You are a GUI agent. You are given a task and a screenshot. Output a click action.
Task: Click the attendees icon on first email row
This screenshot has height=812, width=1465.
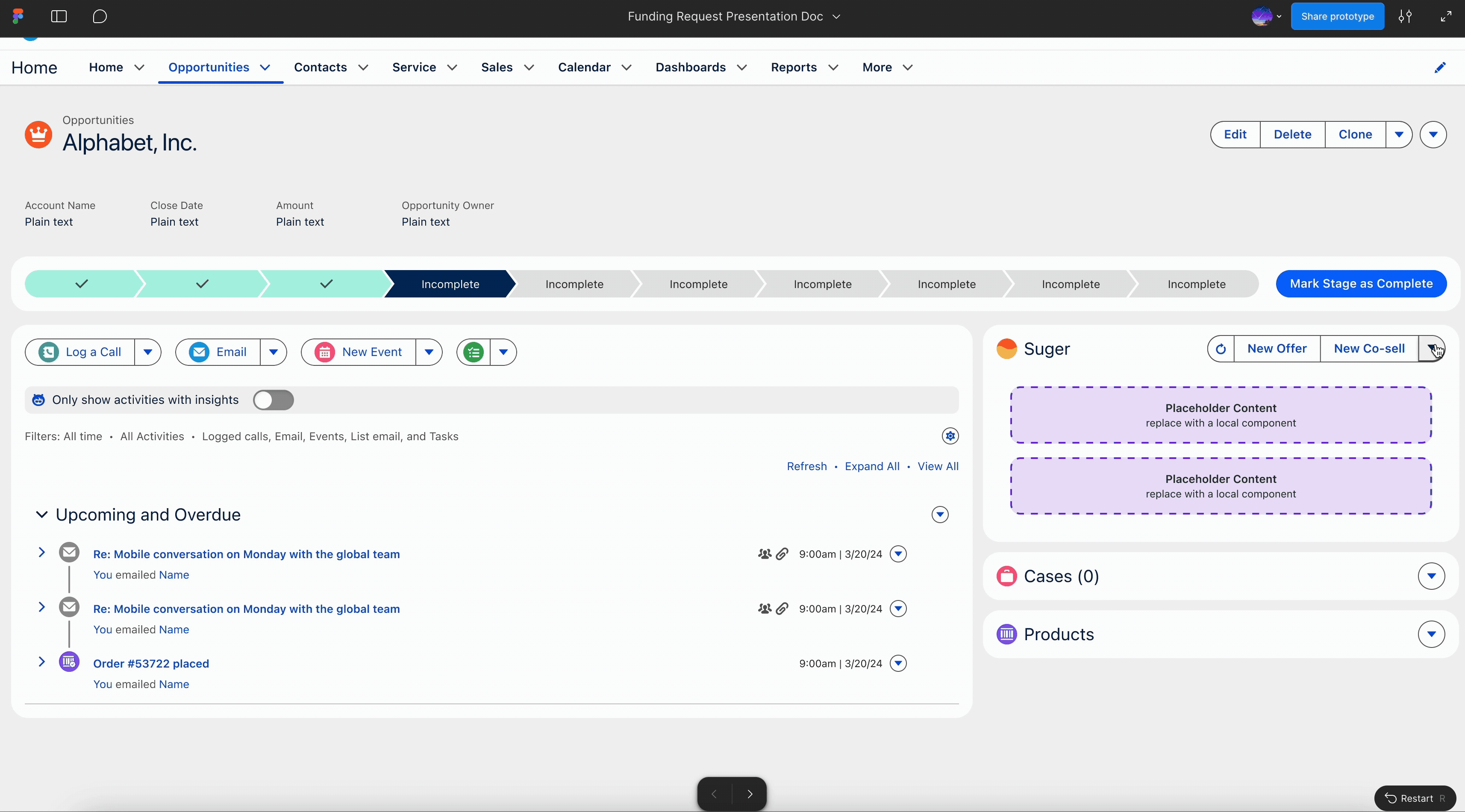pyautogui.click(x=765, y=553)
